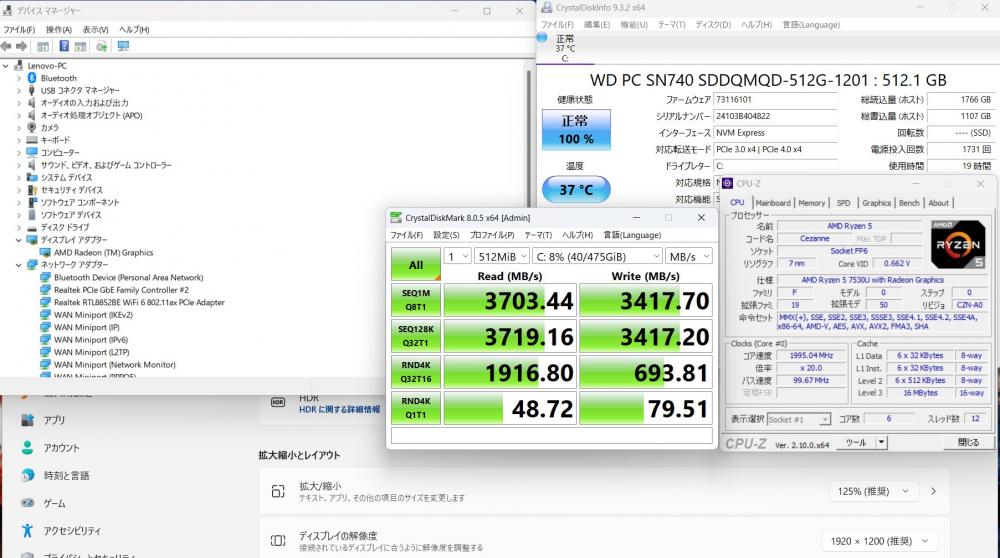Open the C: 8% (40/475GiB) drive dropdown
Image resolution: width=1000 pixels, height=558 pixels.
click(x=598, y=256)
